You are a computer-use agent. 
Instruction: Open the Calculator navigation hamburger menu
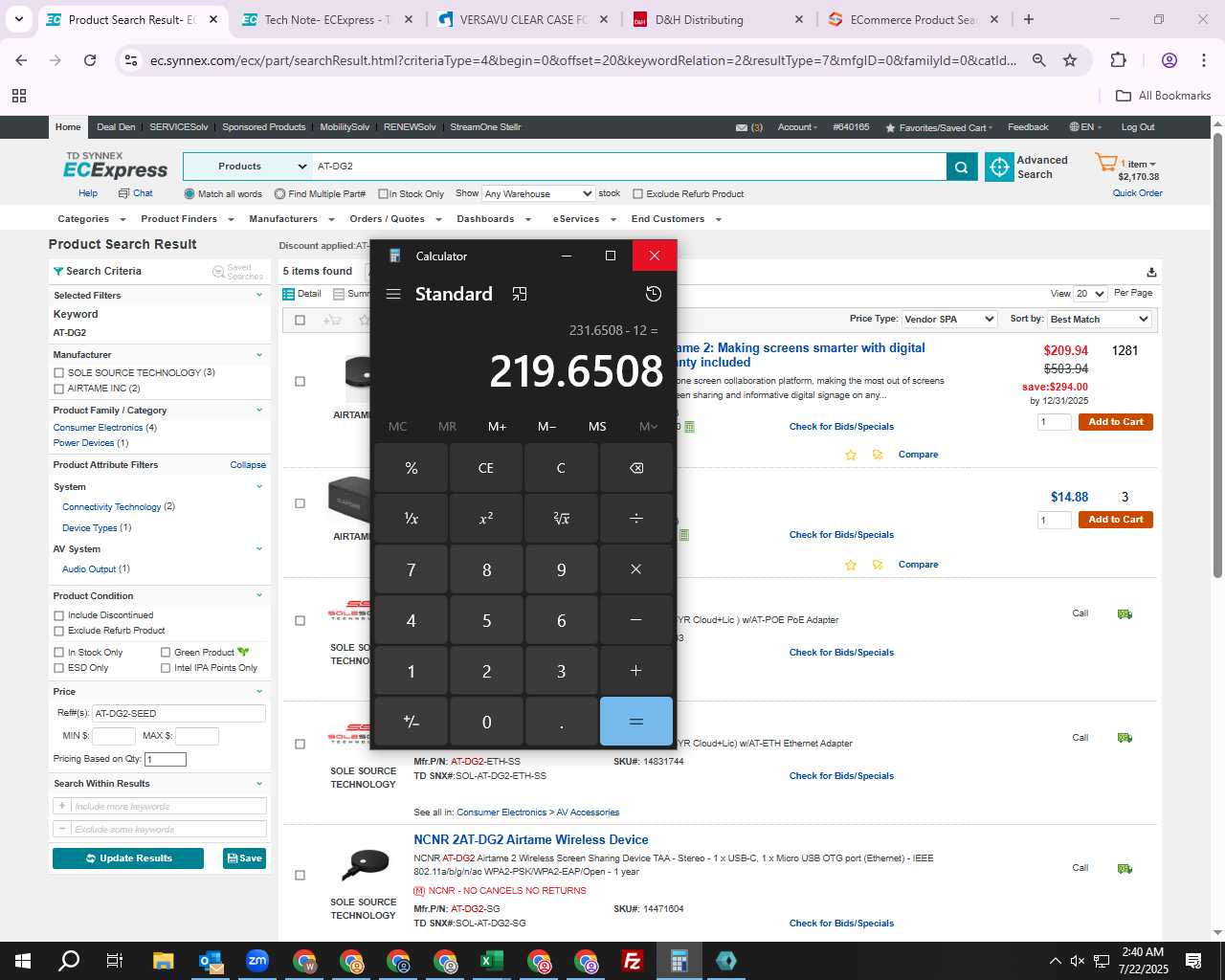(392, 294)
